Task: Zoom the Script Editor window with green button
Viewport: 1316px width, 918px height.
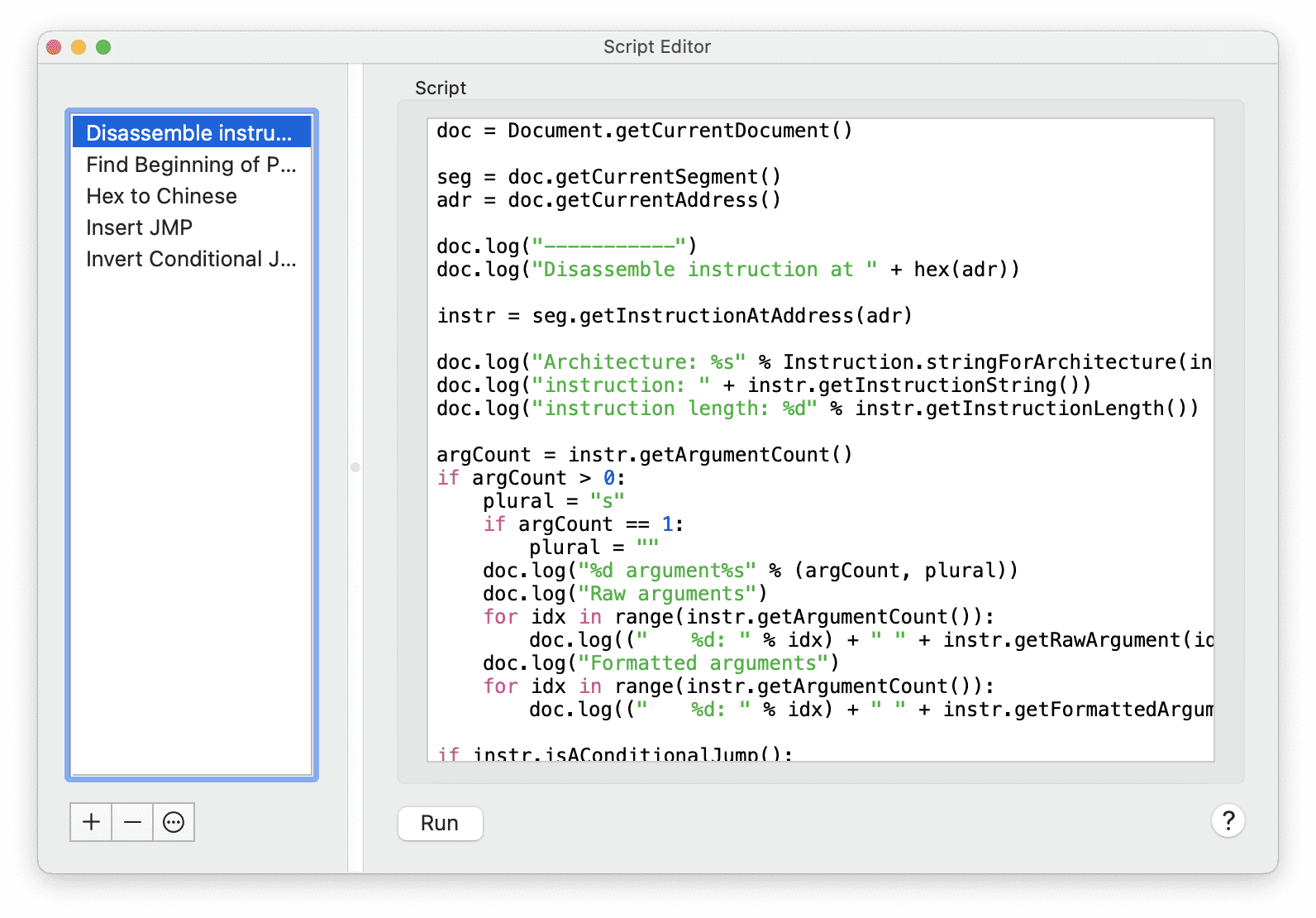Action: [x=103, y=47]
